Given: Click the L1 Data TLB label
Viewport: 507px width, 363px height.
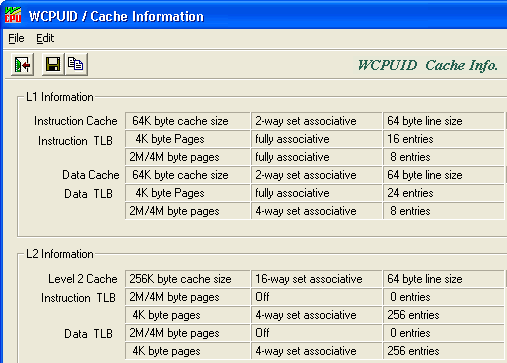Looking at the screenshot, I should coord(88,194).
